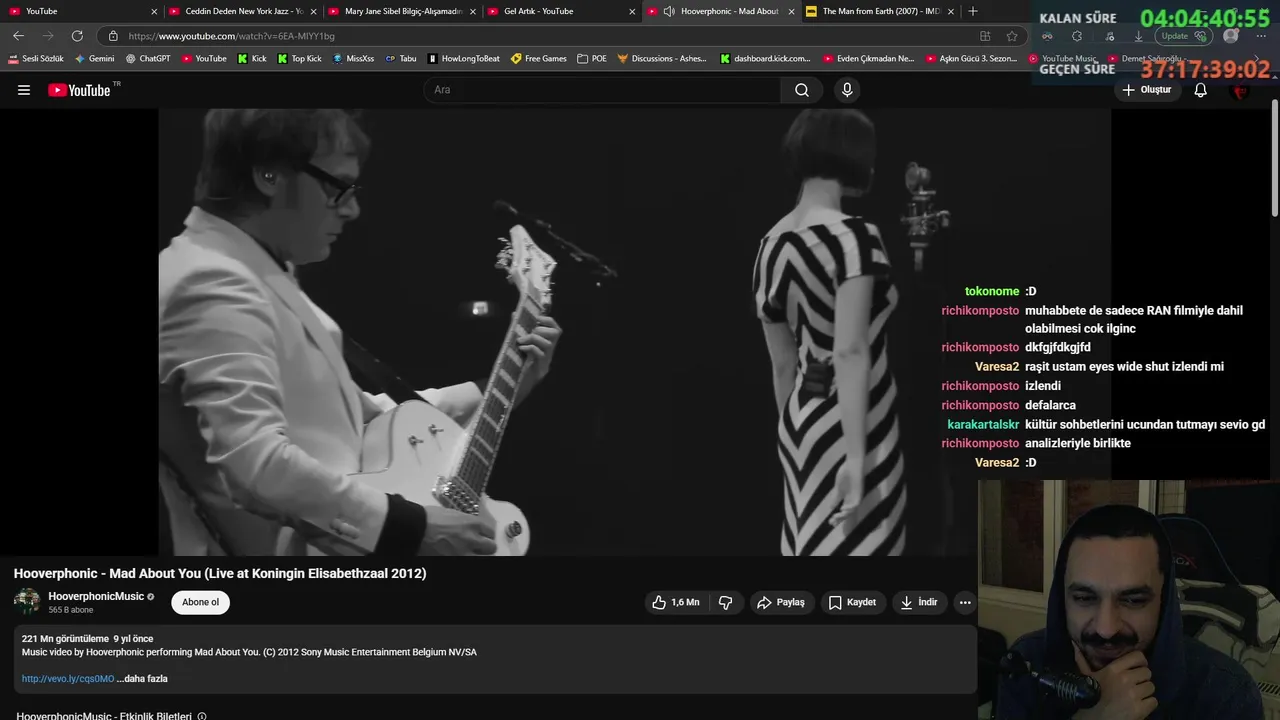1280x720 pixels.
Task: Reload the page with refresh icon
Action: (x=77, y=36)
